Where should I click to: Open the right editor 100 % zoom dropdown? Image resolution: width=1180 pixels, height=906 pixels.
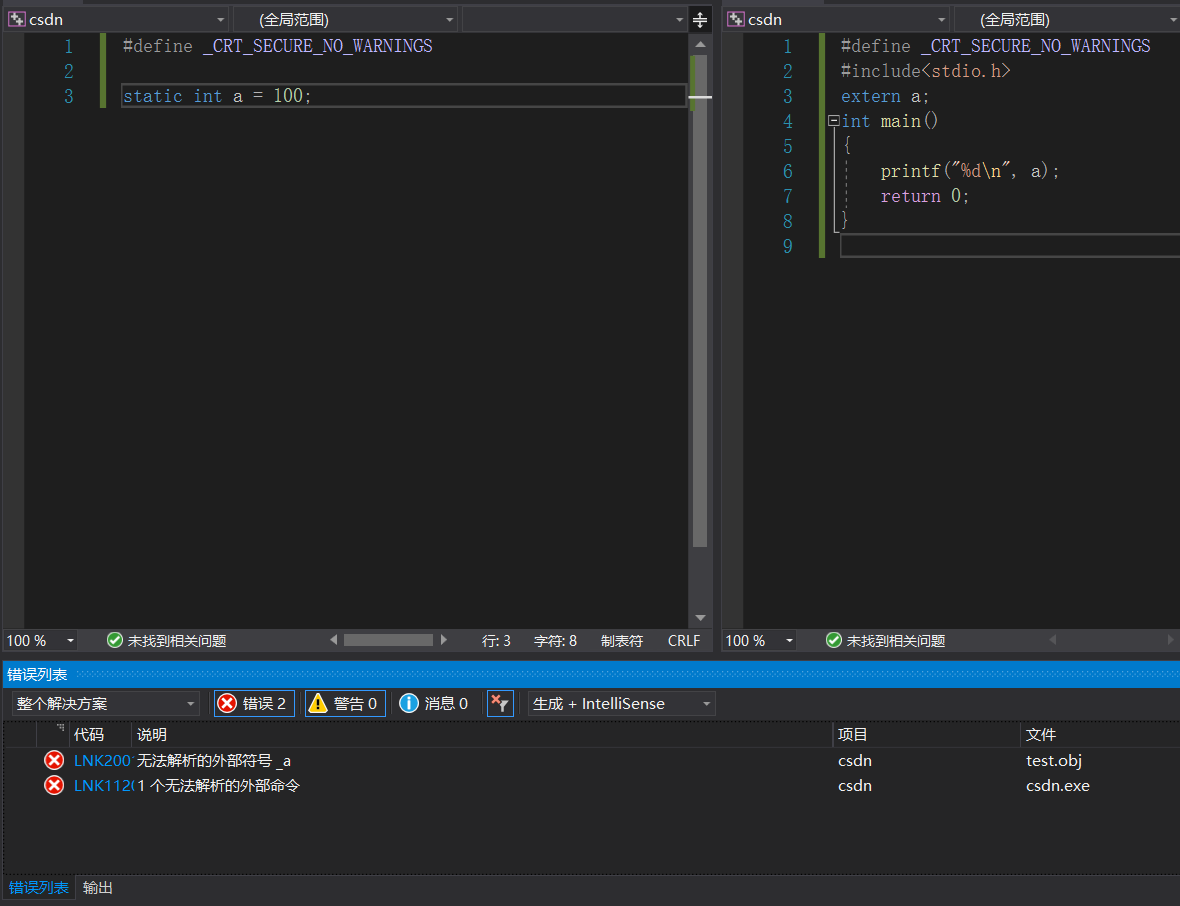(x=759, y=640)
